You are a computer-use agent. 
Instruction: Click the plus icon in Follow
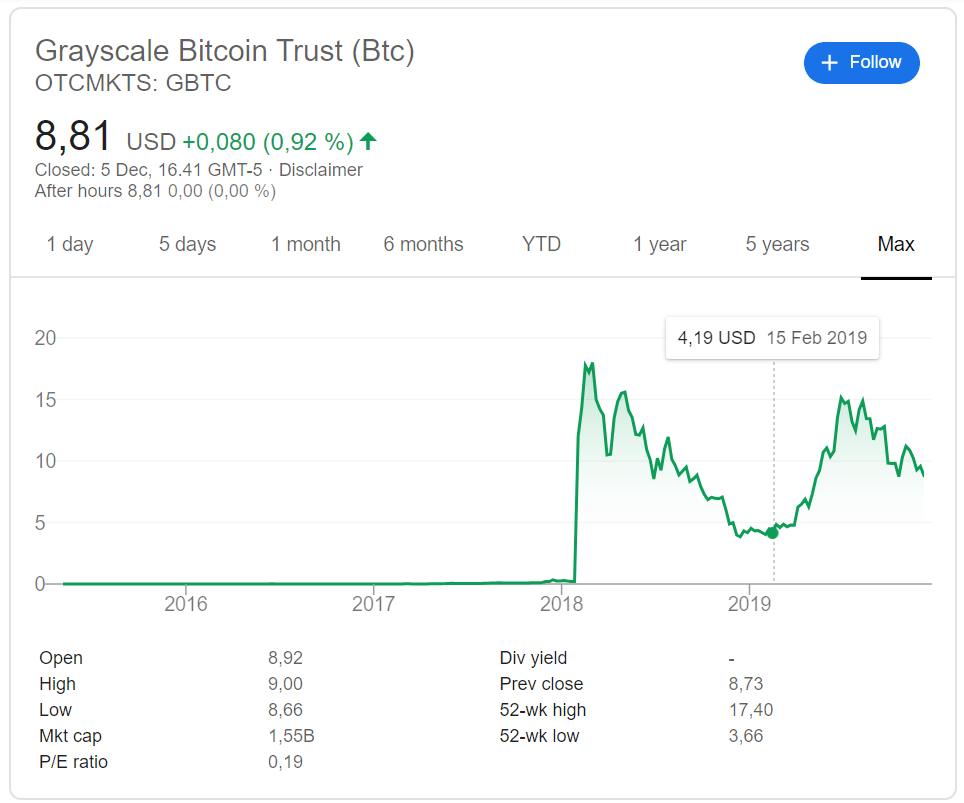pyautogui.click(x=829, y=63)
